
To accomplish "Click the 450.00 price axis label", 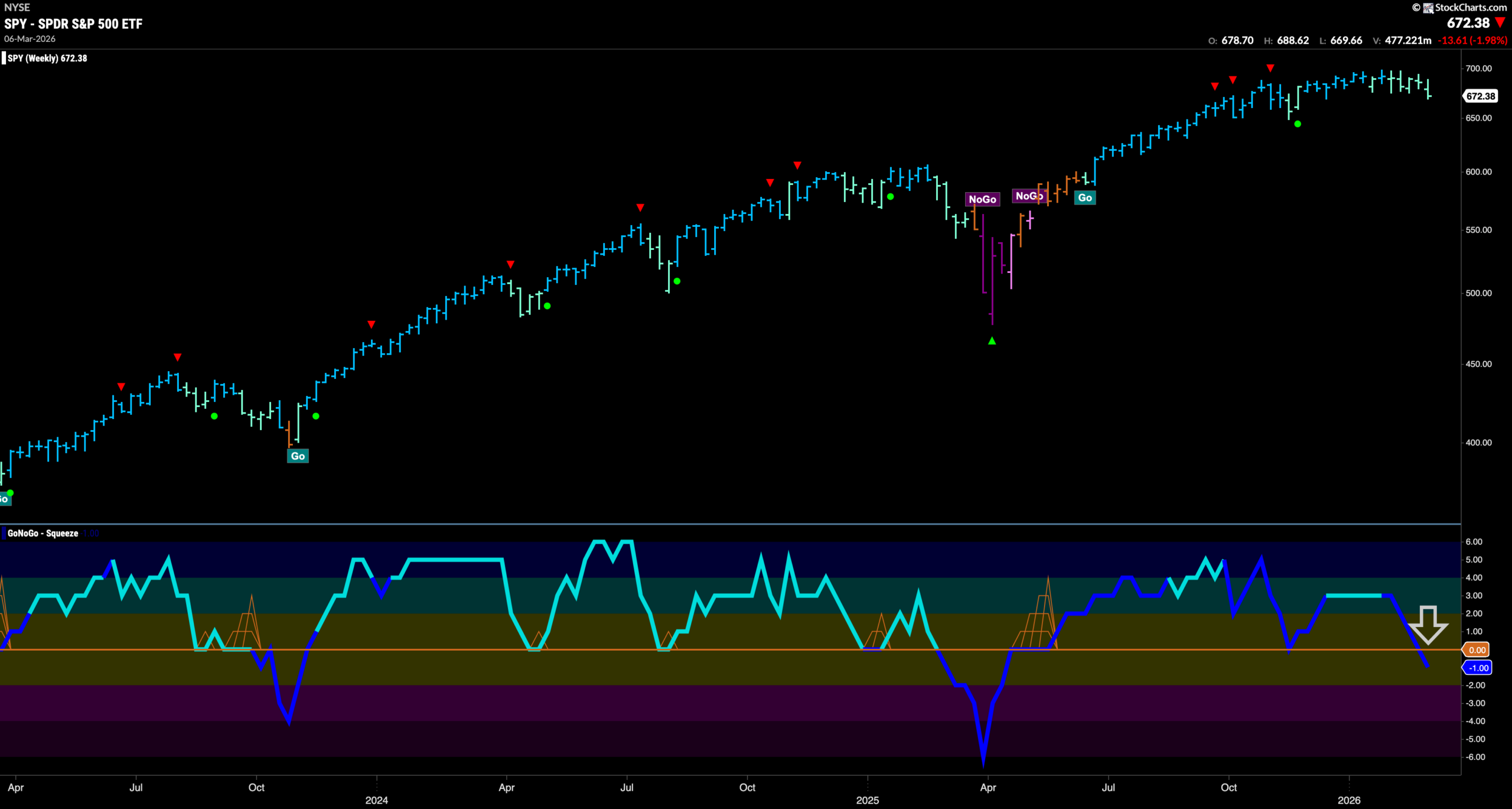I will coord(1478,364).
